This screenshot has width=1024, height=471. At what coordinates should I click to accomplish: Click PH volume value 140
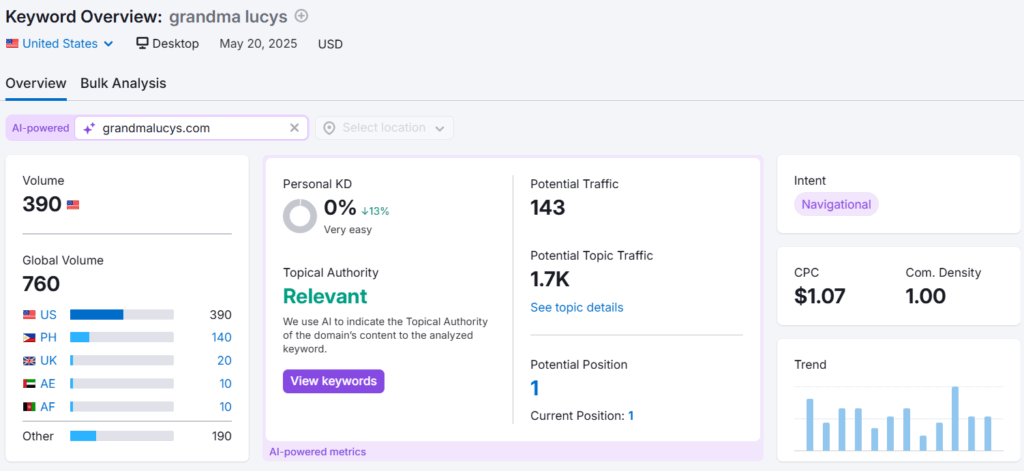point(221,338)
